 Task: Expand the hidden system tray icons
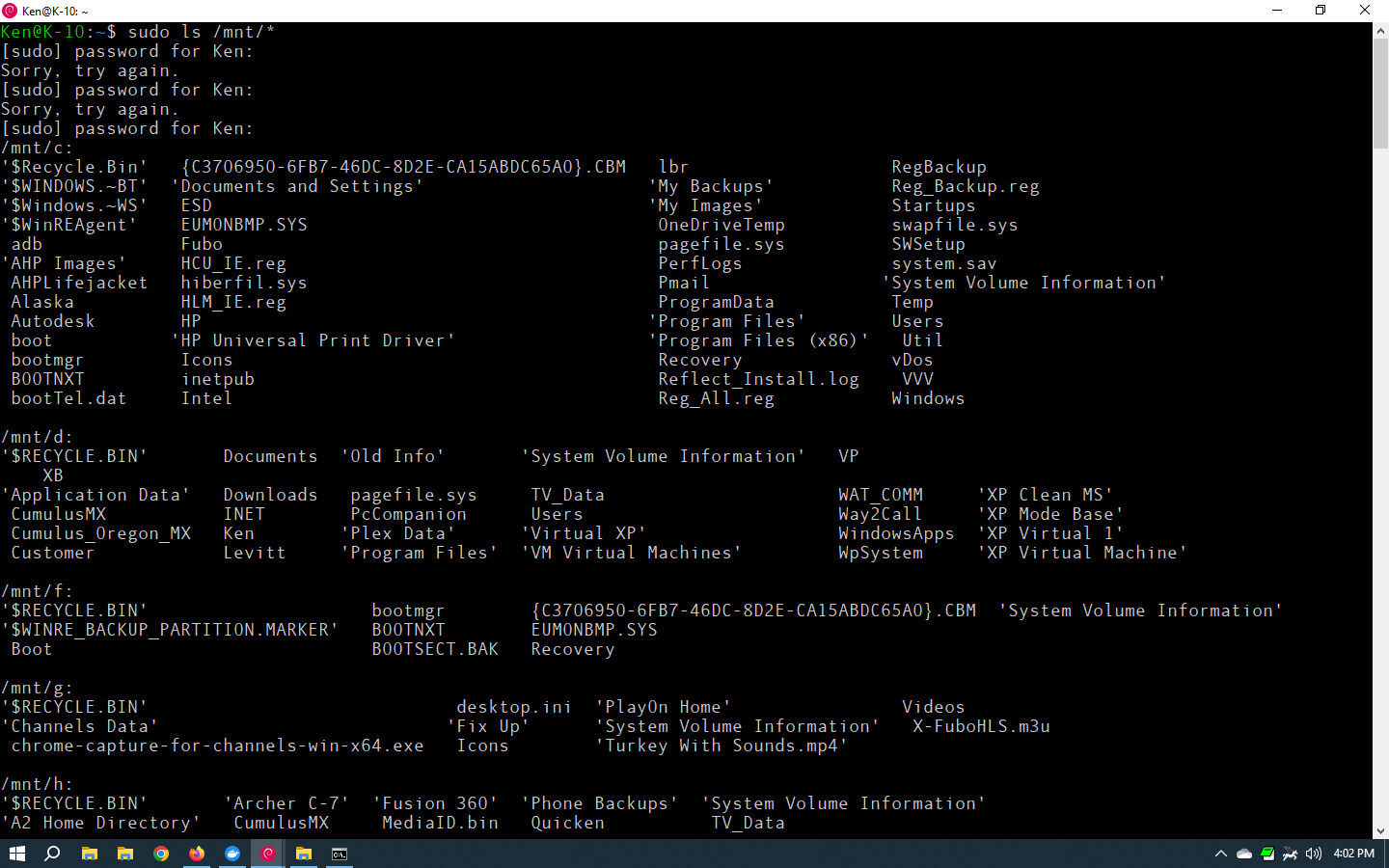pyautogui.click(x=1220, y=854)
